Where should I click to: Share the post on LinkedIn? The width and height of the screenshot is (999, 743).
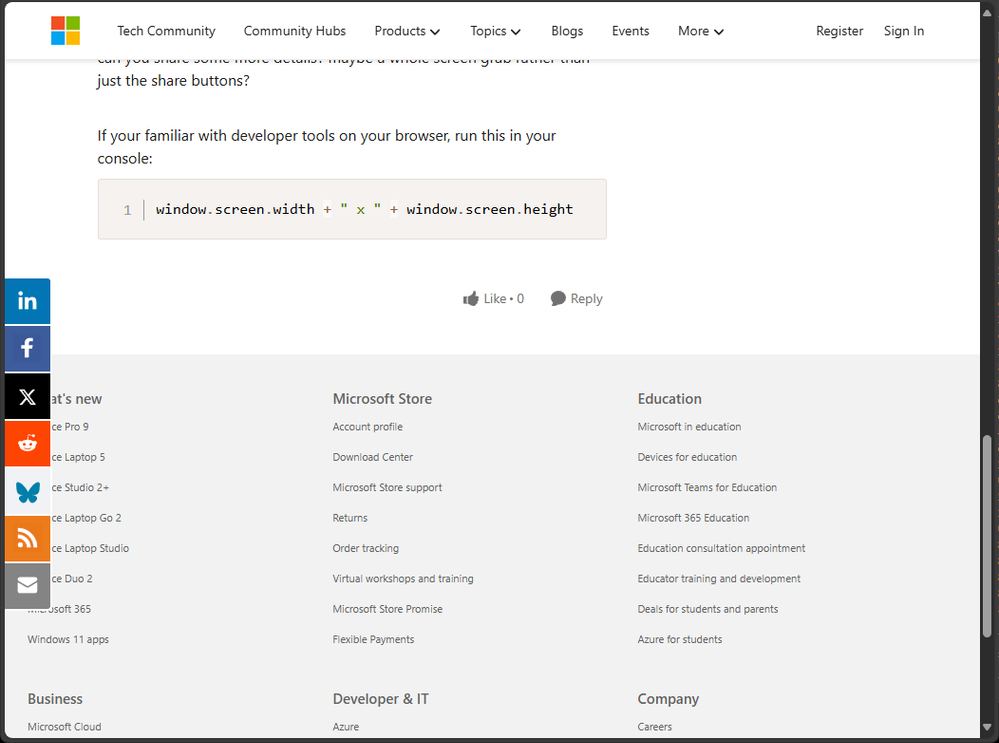click(27, 301)
